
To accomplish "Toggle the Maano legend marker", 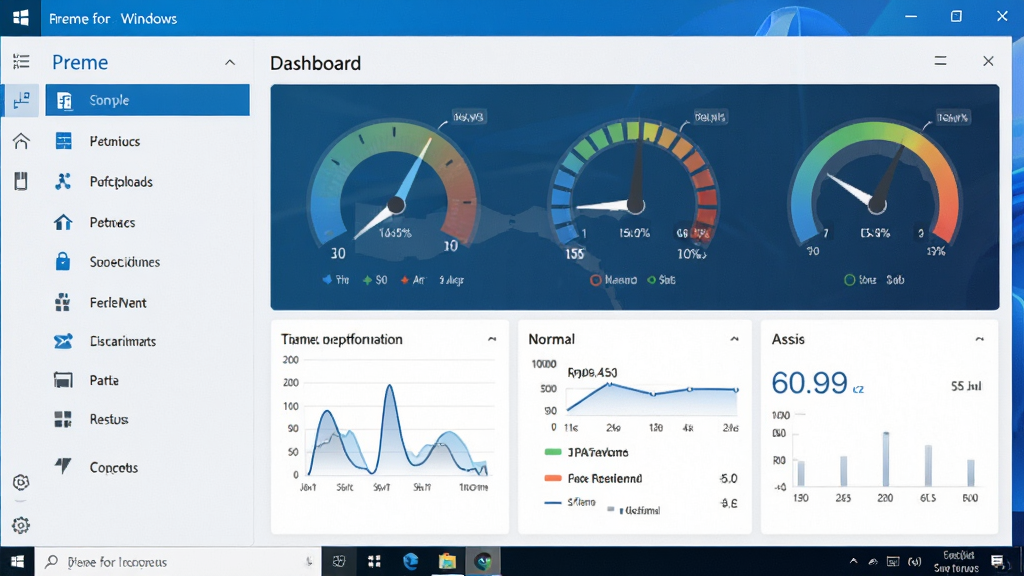I will coord(596,280).
